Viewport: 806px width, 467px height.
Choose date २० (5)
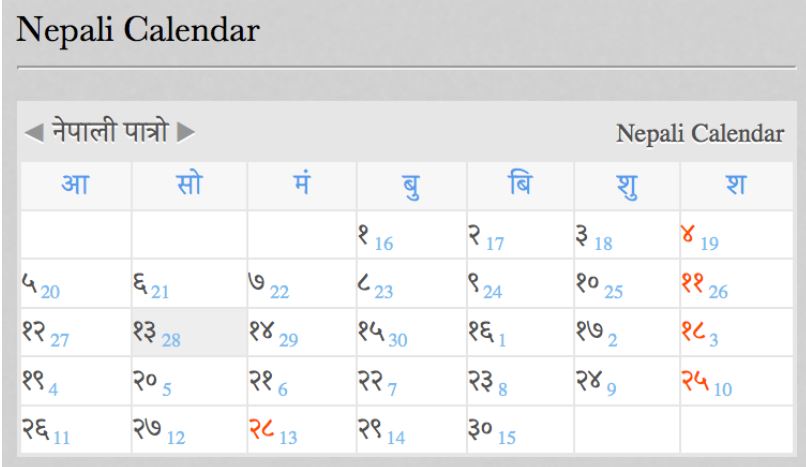coord(189,381)
